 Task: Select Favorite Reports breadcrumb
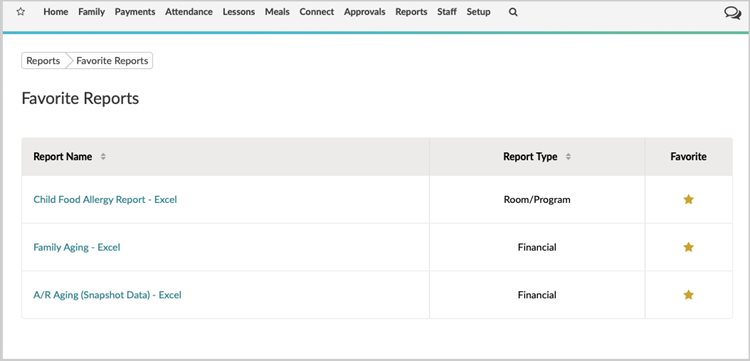click(112, 61)
